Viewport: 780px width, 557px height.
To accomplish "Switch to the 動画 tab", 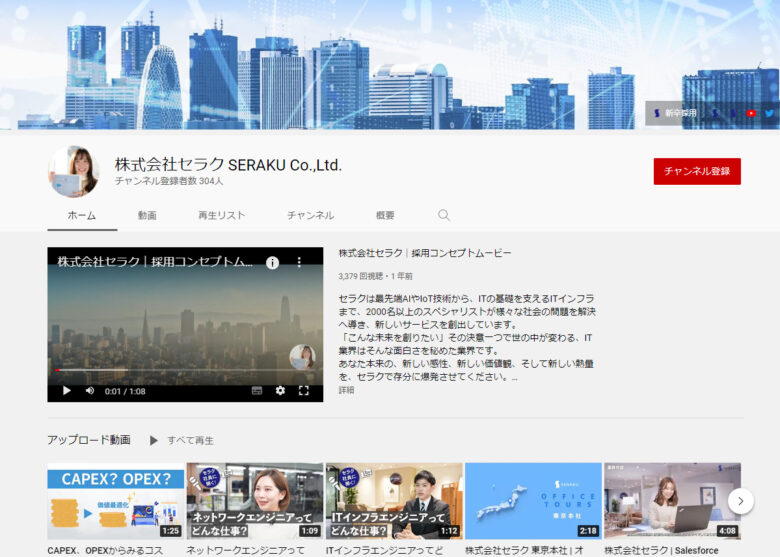I will click(x=147, y=215).
